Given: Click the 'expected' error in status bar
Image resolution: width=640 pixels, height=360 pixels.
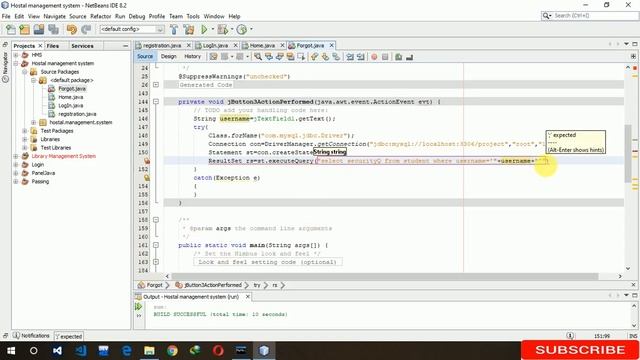Looking at the screenshot, I should pyautogui.click(x=69, y=336).
